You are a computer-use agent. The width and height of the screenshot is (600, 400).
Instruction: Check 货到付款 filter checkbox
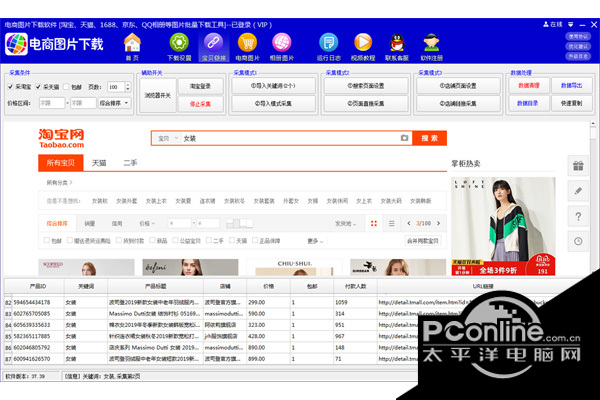[x=119, y=240]
